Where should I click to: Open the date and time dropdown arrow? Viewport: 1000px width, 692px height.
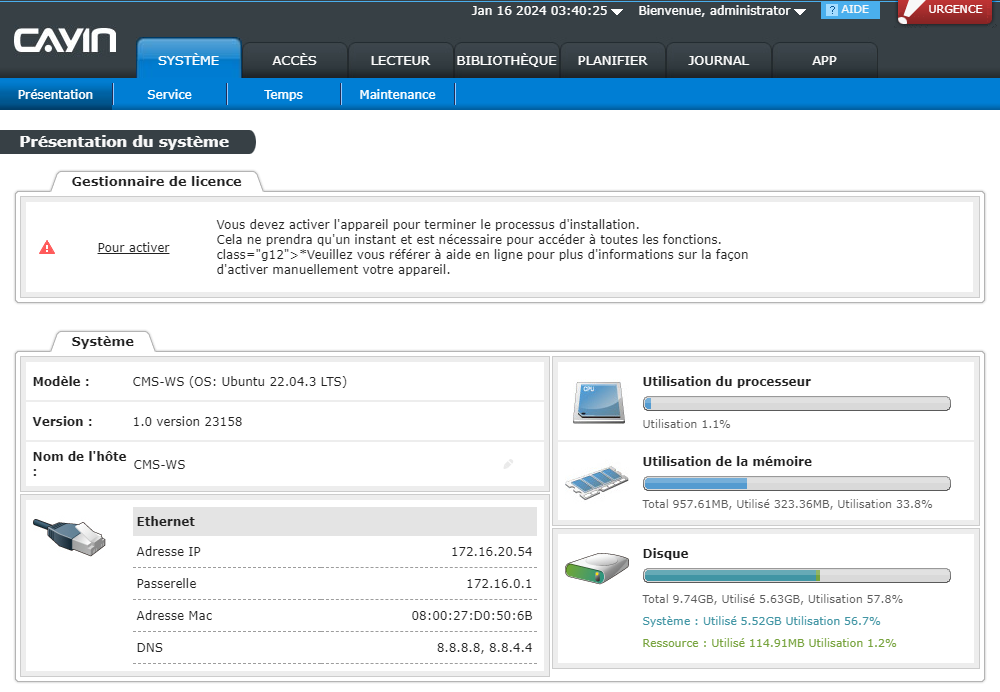[617, 11]
